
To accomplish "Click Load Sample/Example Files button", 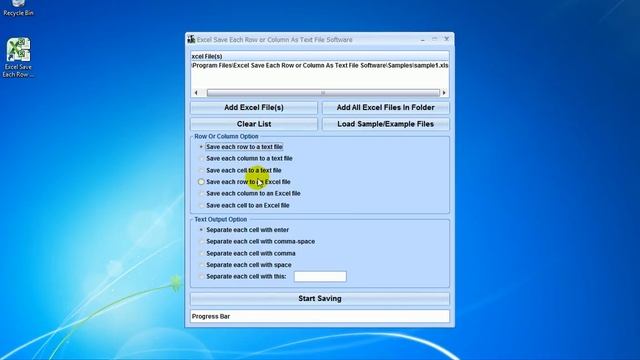I will pos(385,124).
